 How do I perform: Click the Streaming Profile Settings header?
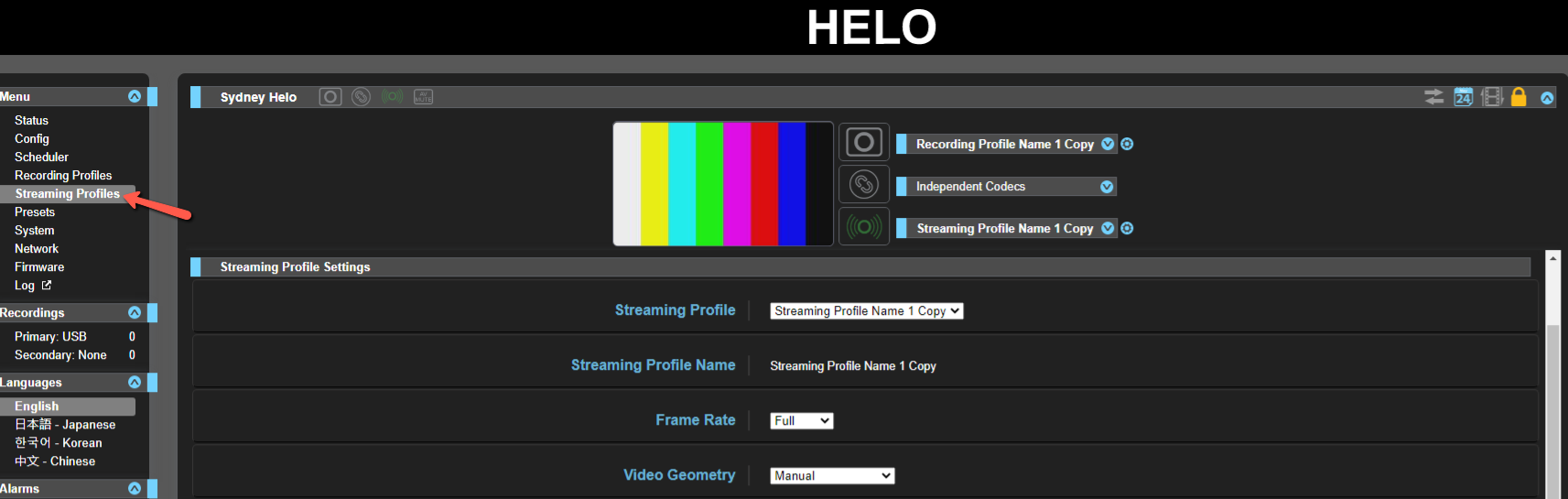tap(860, 266)
